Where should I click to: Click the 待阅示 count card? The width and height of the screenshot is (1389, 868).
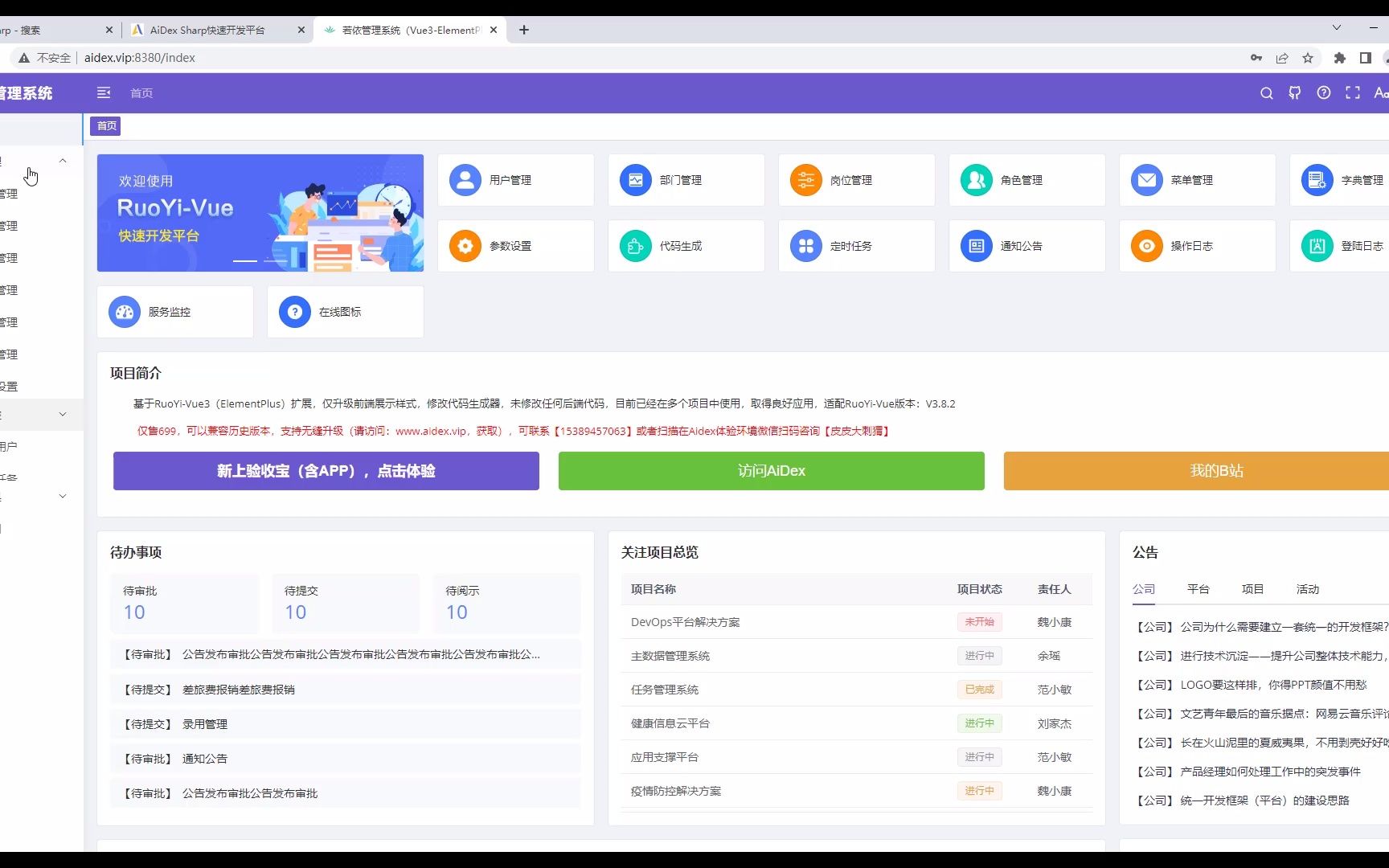pyautogui.click(x=507, y=604)
